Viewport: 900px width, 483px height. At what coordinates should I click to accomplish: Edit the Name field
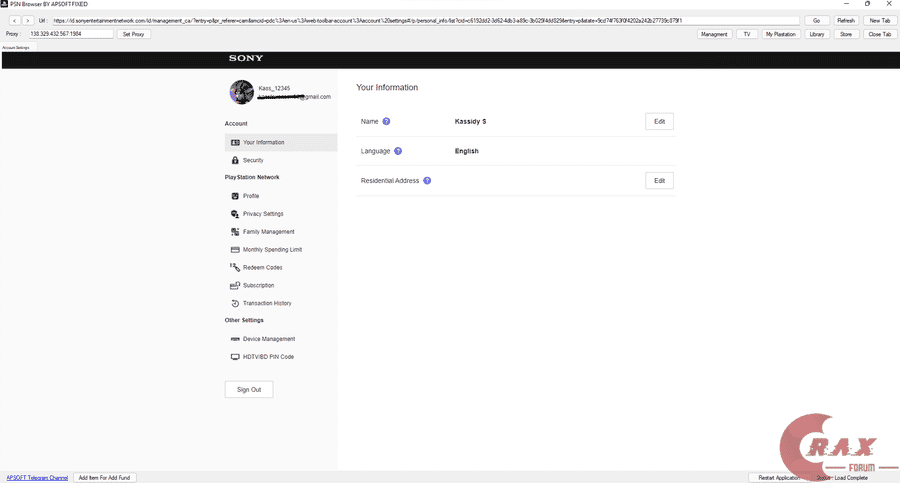tap(660, 121)
